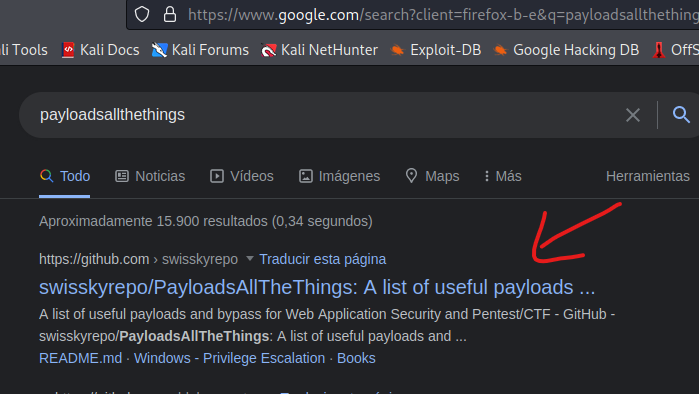Screen dimensions: 699x394
Task: Click the Imágenes picture icon
Action: 305,176
